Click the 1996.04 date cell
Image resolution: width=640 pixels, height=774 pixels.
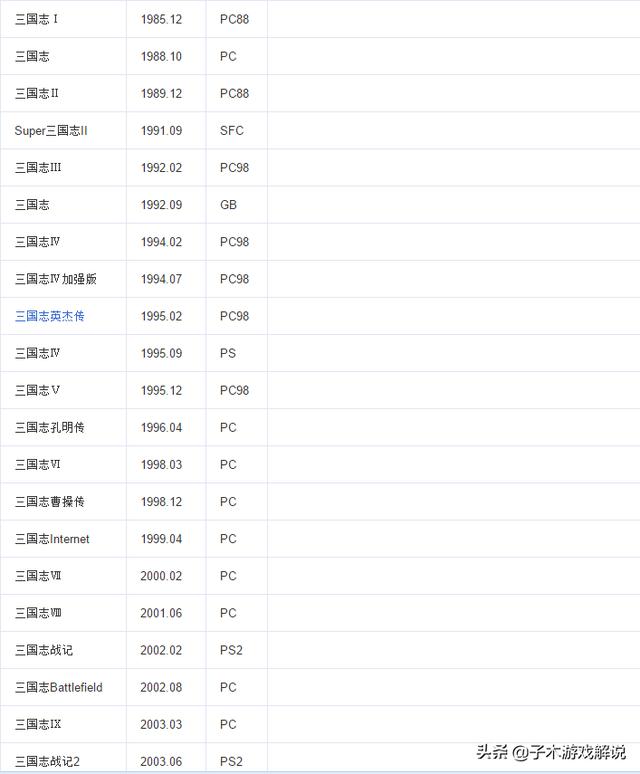coord(161,427)
